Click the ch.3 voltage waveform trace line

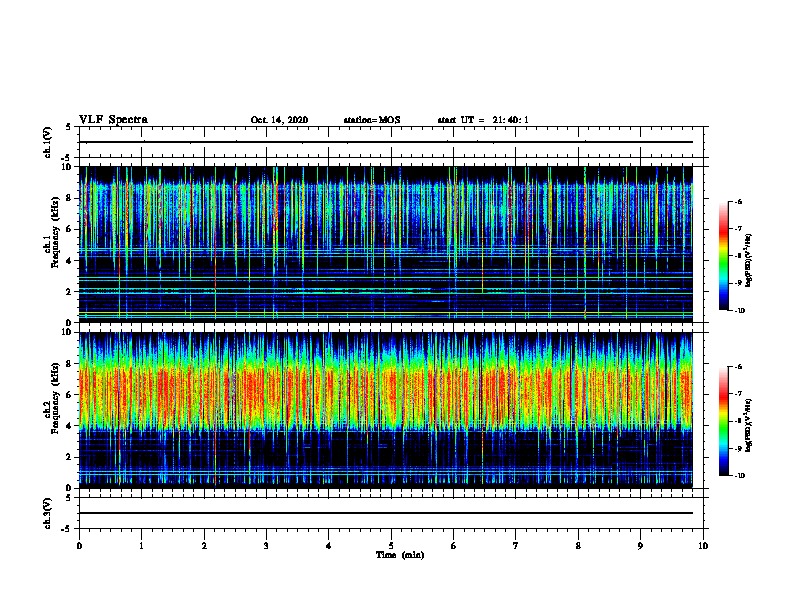point(386,513)
